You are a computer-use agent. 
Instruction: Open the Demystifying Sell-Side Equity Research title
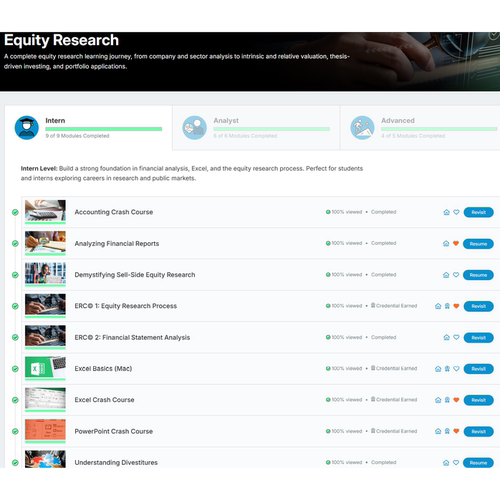tap(135, 275)
